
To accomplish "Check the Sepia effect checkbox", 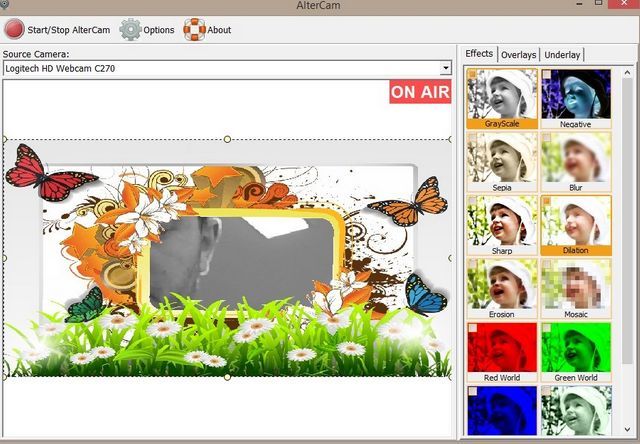I will [x=472, y=137].
